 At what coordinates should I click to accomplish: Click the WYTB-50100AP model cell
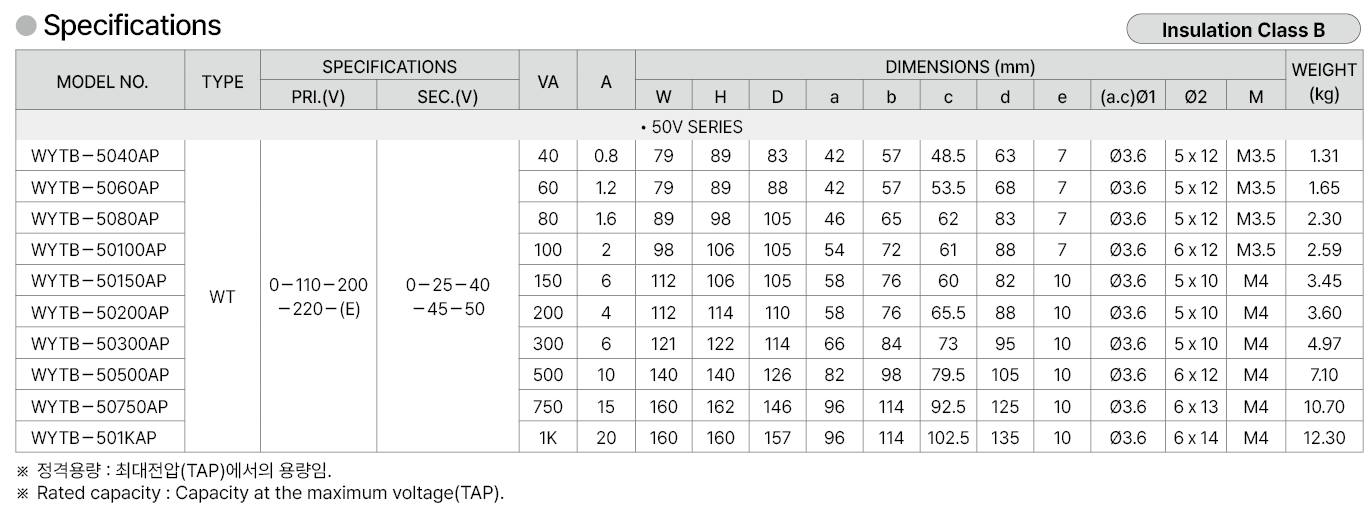(99, 250)
